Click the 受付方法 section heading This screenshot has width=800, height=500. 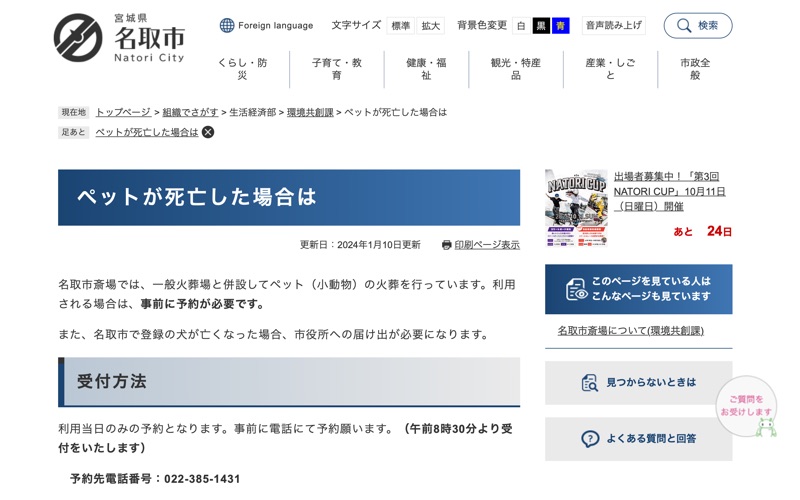tap(289, 382)
